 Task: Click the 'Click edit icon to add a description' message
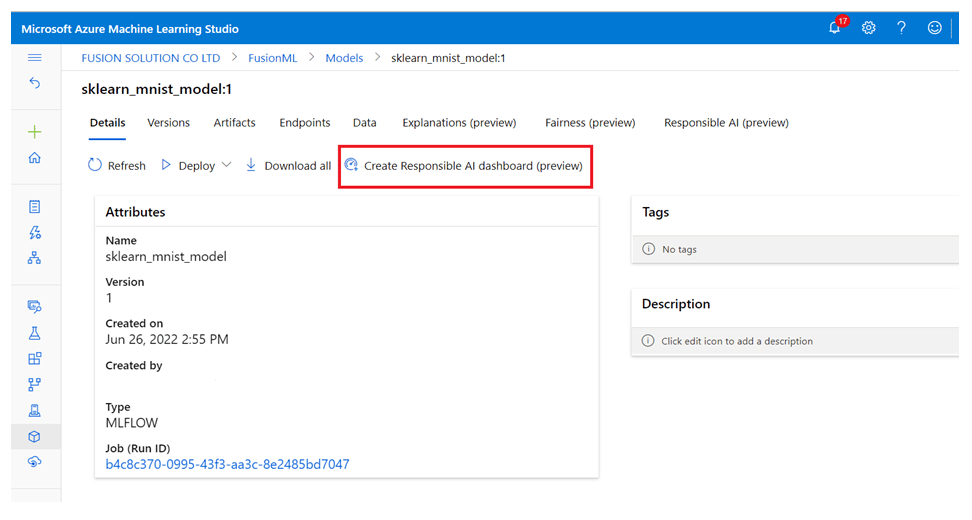pyautogui.click(x=727, y=341)
